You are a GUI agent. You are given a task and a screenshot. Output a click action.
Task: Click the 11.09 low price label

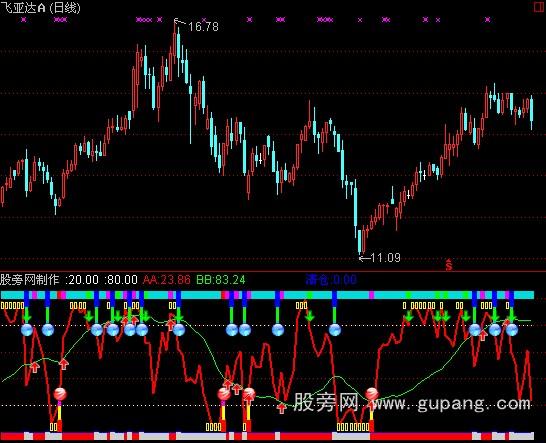[x=385, y=258]
